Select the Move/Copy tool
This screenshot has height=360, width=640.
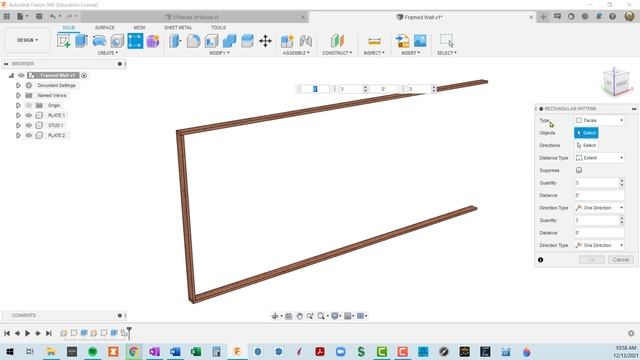(265, 41)
